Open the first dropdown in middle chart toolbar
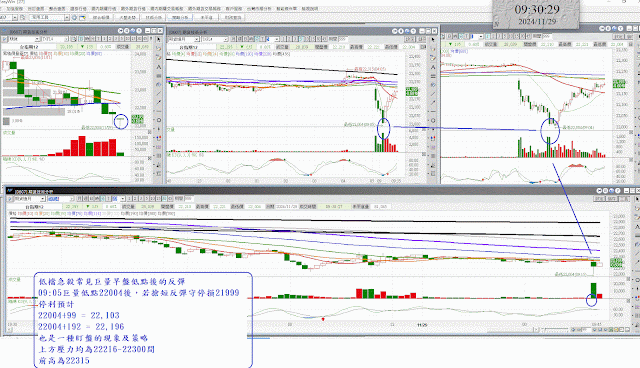640x368 pixels. point(197,39)
